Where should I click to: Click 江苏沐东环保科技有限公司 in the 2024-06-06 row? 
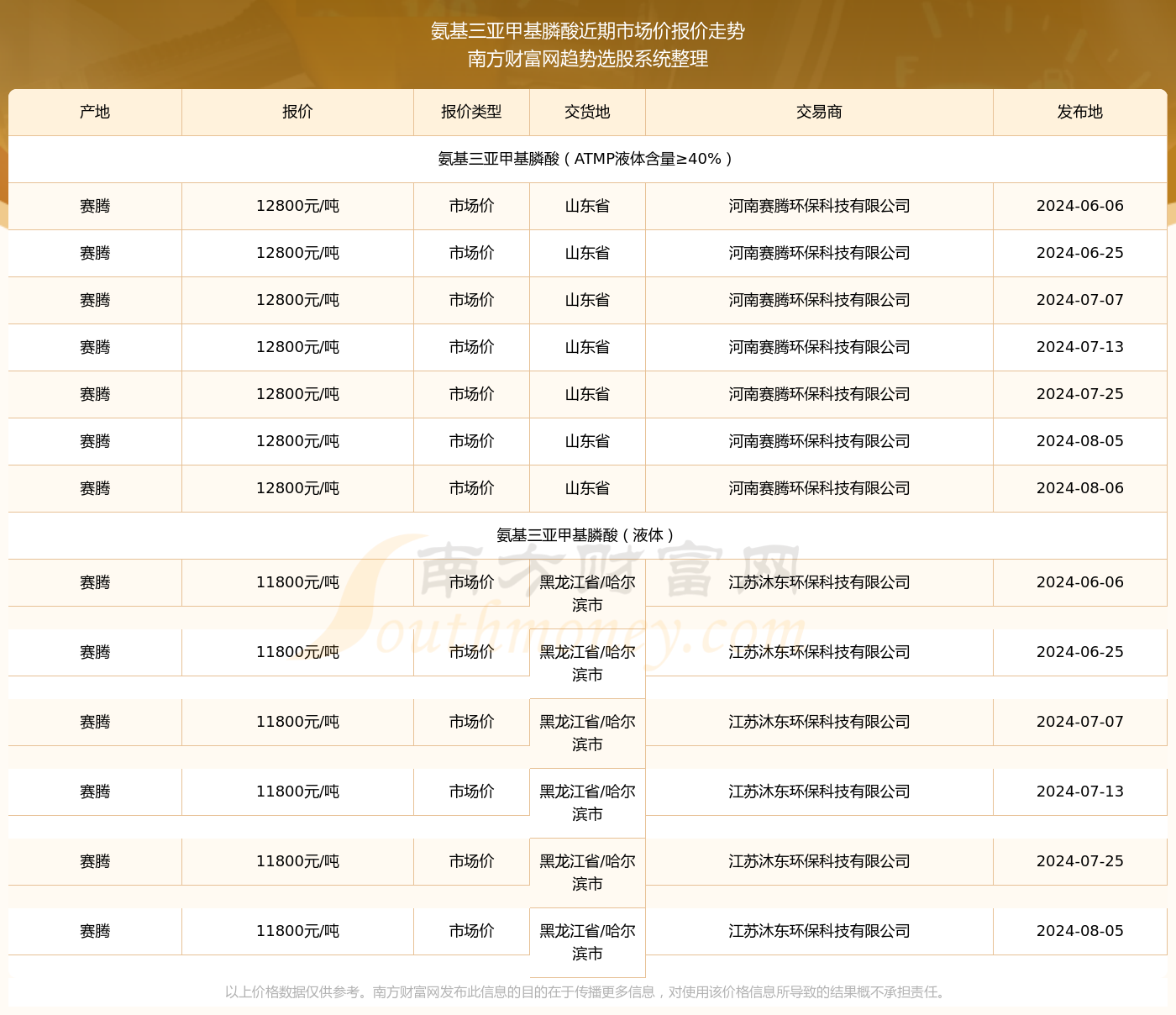point(819,582)
